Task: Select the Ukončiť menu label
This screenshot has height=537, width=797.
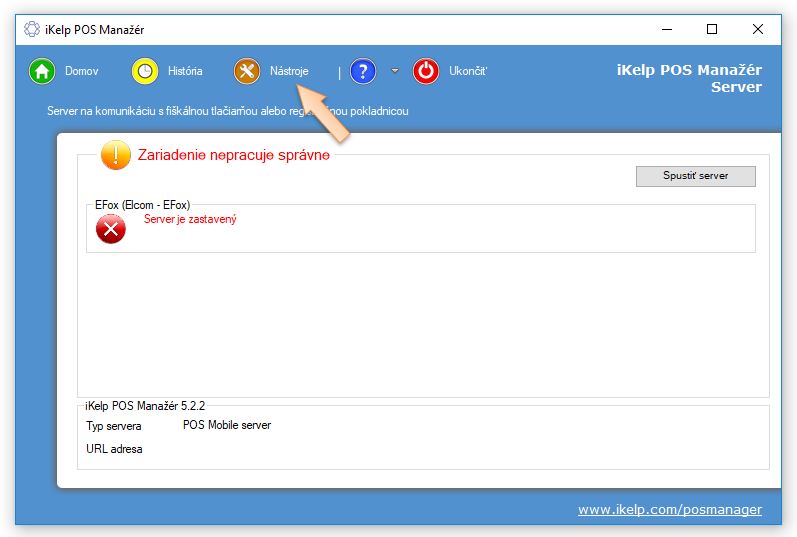Action: pos(468,71)
